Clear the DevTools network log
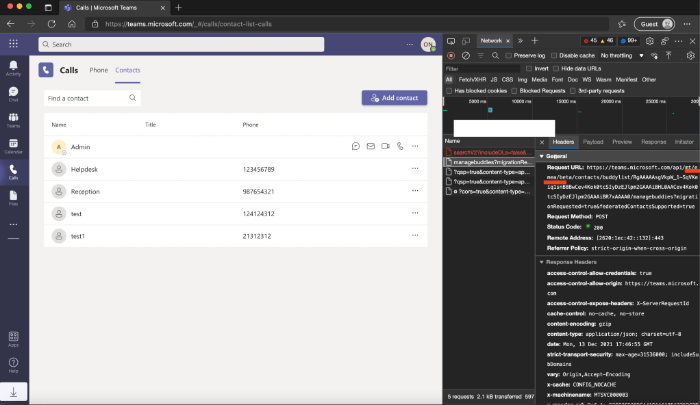The height and width of the screenshot is (405, 700). pos(466,55)
